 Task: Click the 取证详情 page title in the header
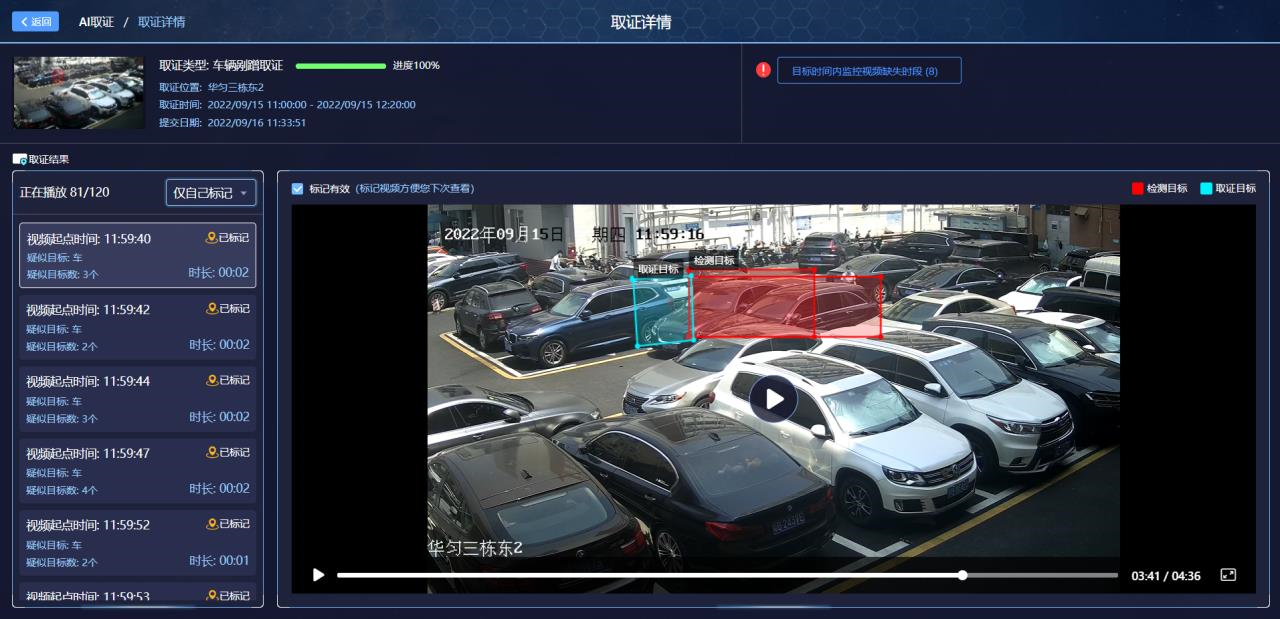641,22
